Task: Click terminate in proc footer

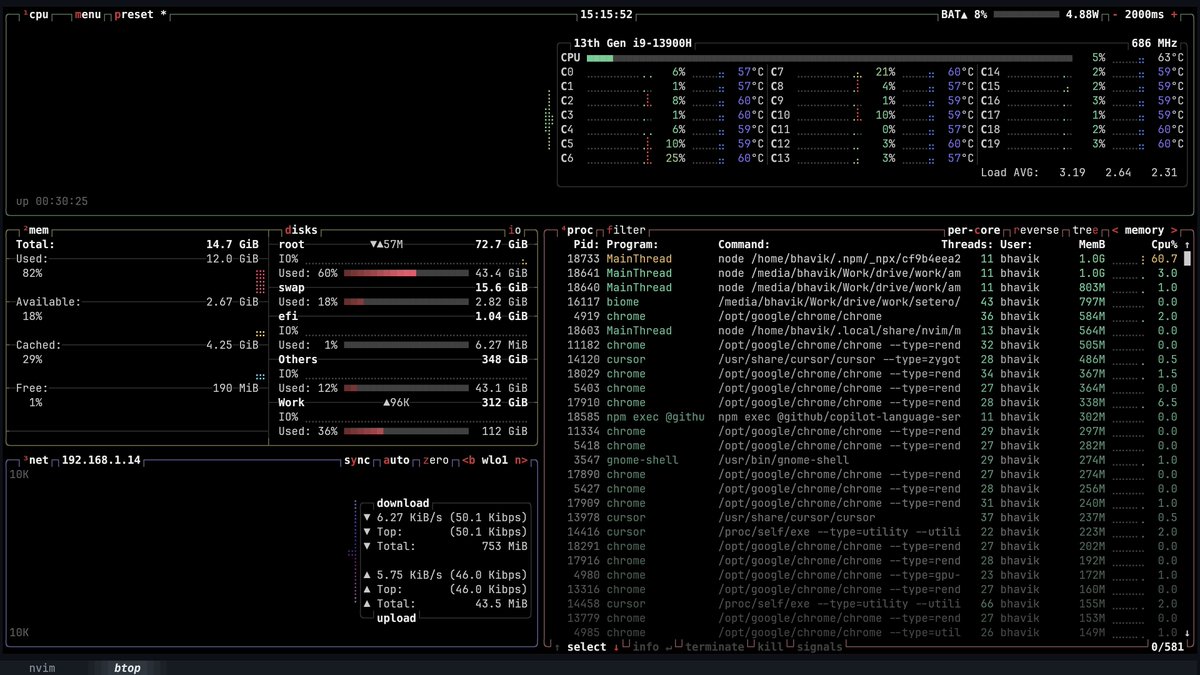Action: tap(714, 647)
